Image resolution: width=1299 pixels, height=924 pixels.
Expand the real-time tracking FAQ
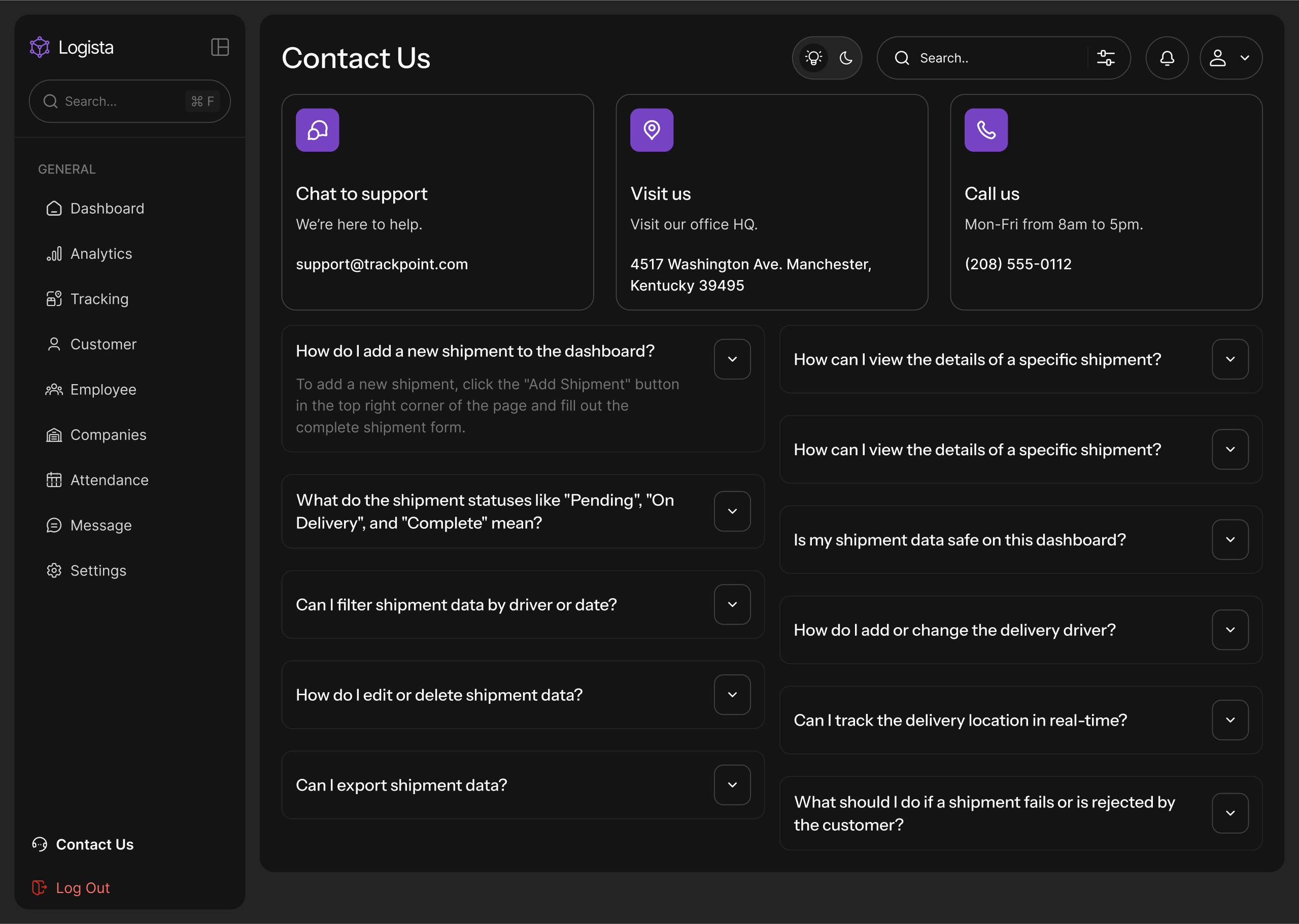tap(1230, 721)
